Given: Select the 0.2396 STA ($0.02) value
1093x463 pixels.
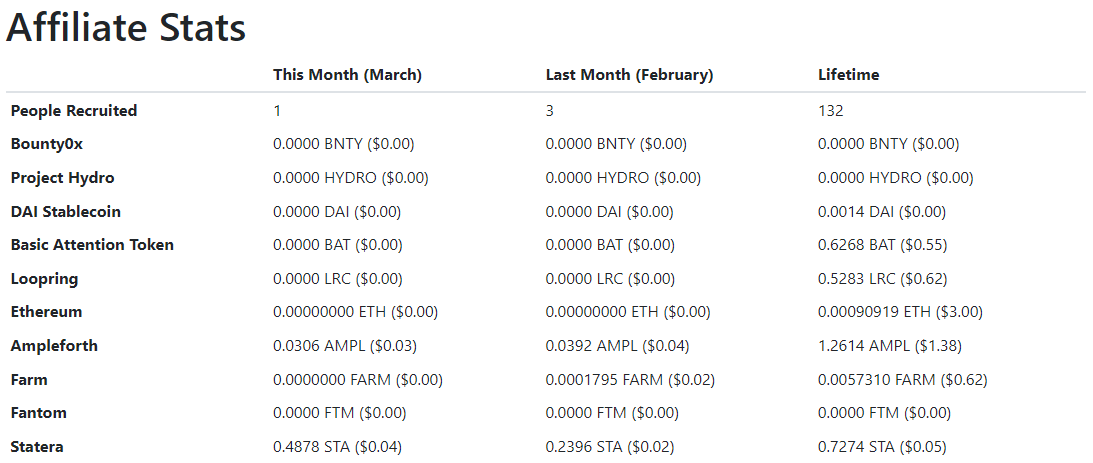Looking at the screenshot, I should coord(610,446).
